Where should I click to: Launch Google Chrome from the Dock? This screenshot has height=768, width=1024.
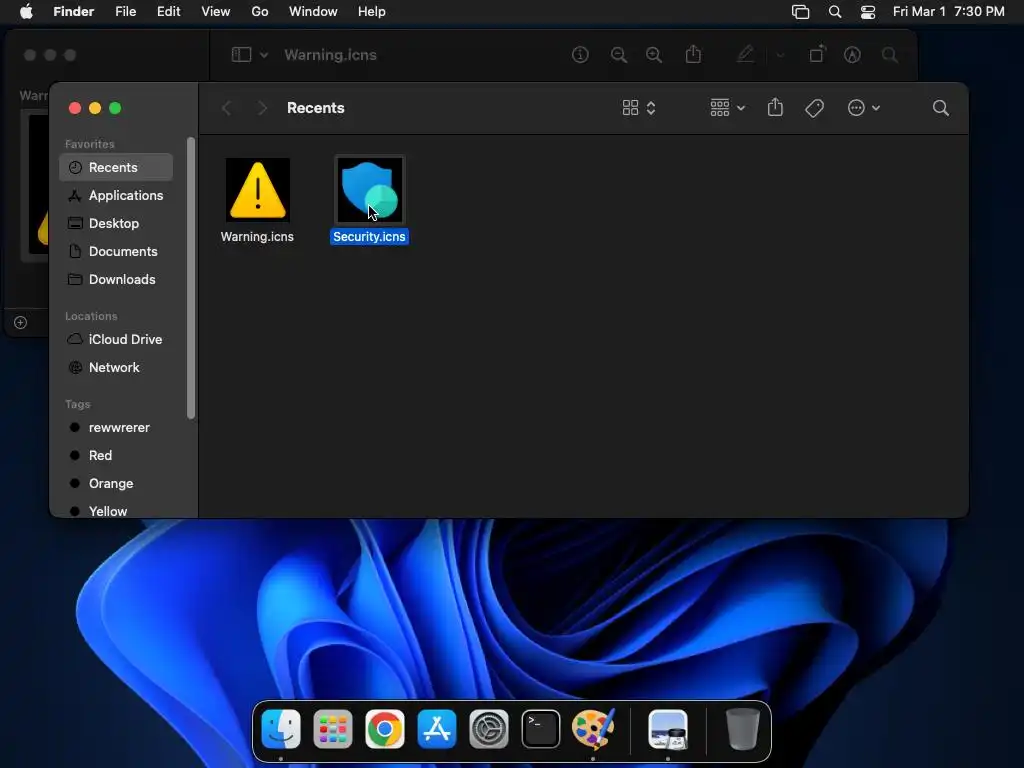point(385,729)
